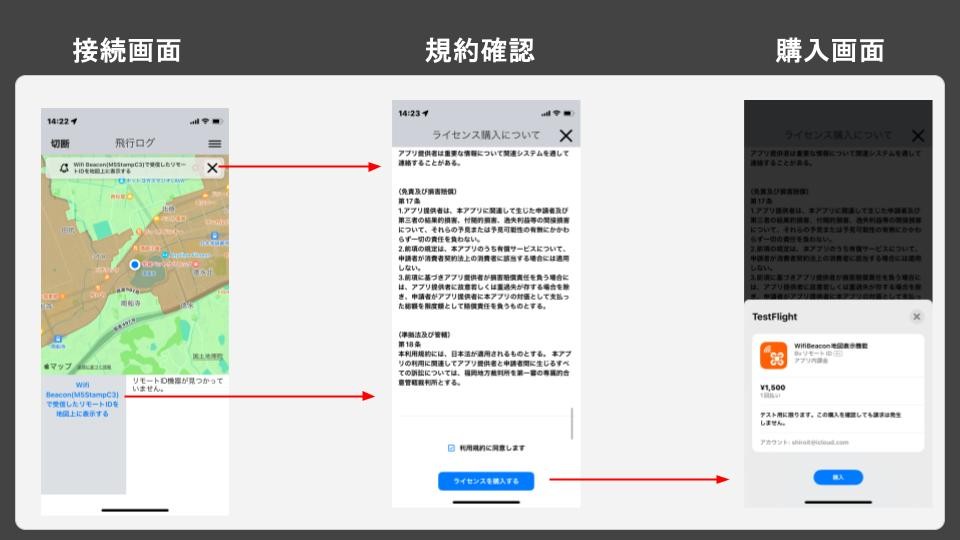Check the 利用規約に同意します checkbox

(x=451, y=448)
